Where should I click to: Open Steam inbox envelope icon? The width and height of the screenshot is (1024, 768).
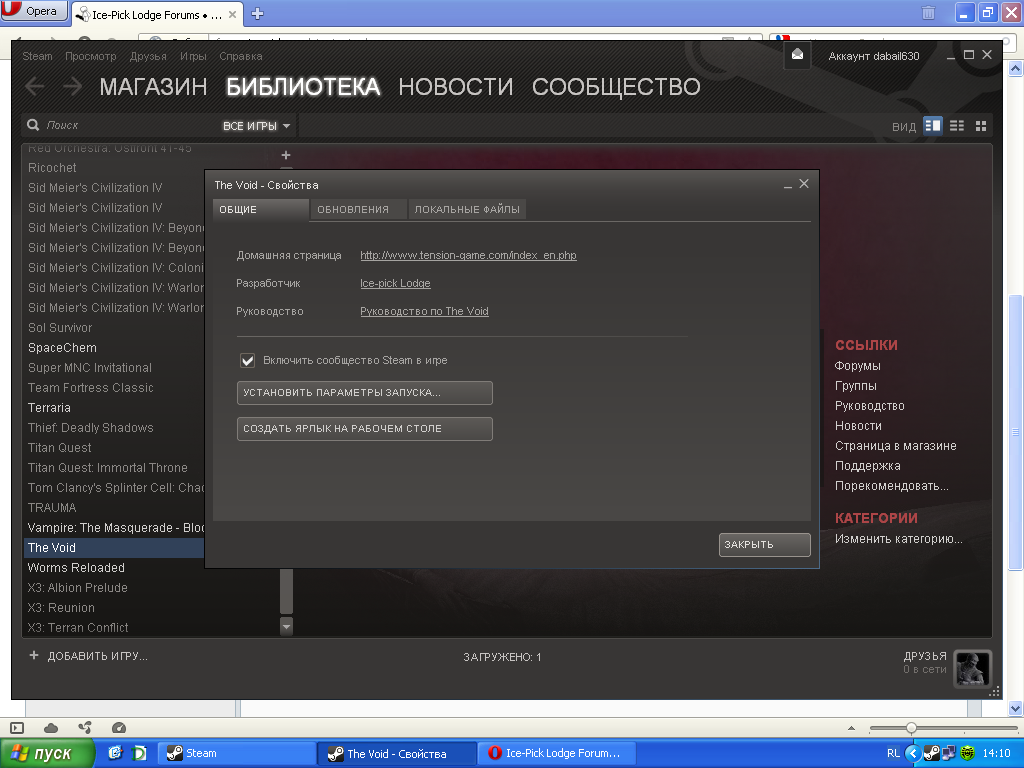point(797,56)
